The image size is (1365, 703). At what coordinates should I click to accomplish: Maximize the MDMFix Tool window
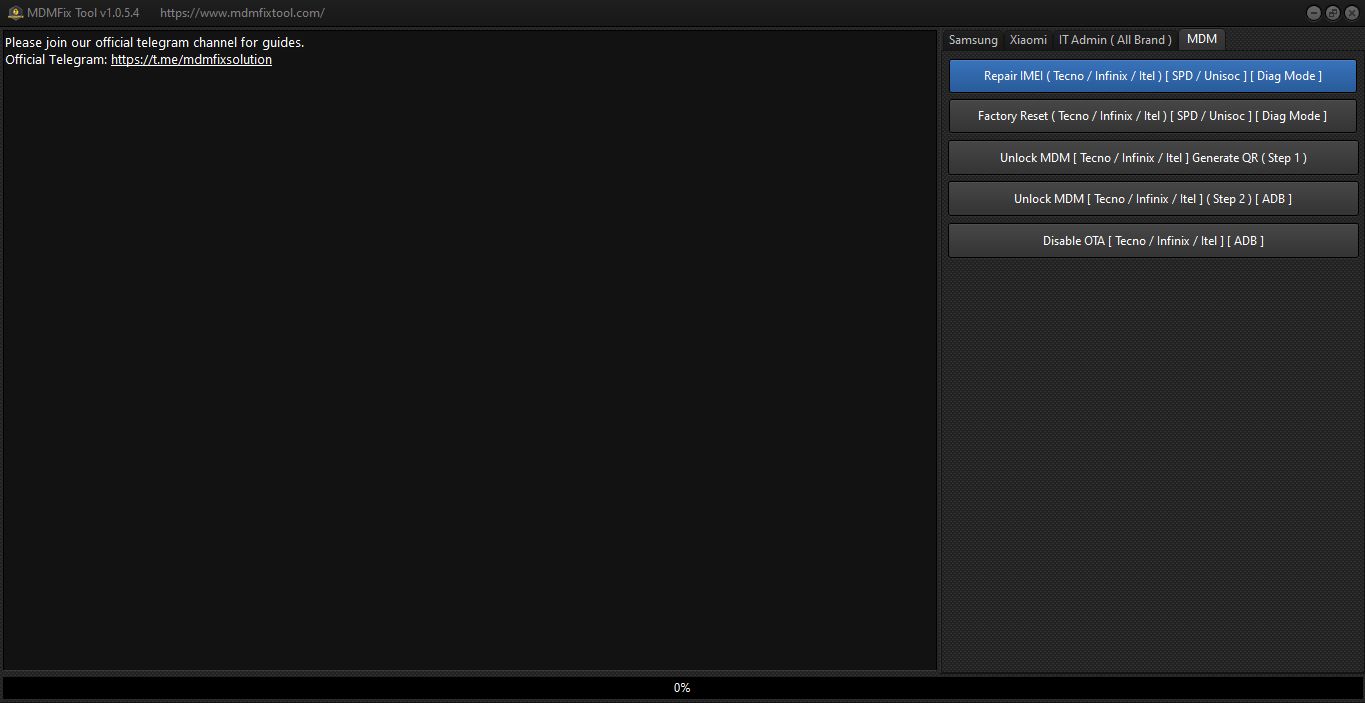(x=1332, y=13)
